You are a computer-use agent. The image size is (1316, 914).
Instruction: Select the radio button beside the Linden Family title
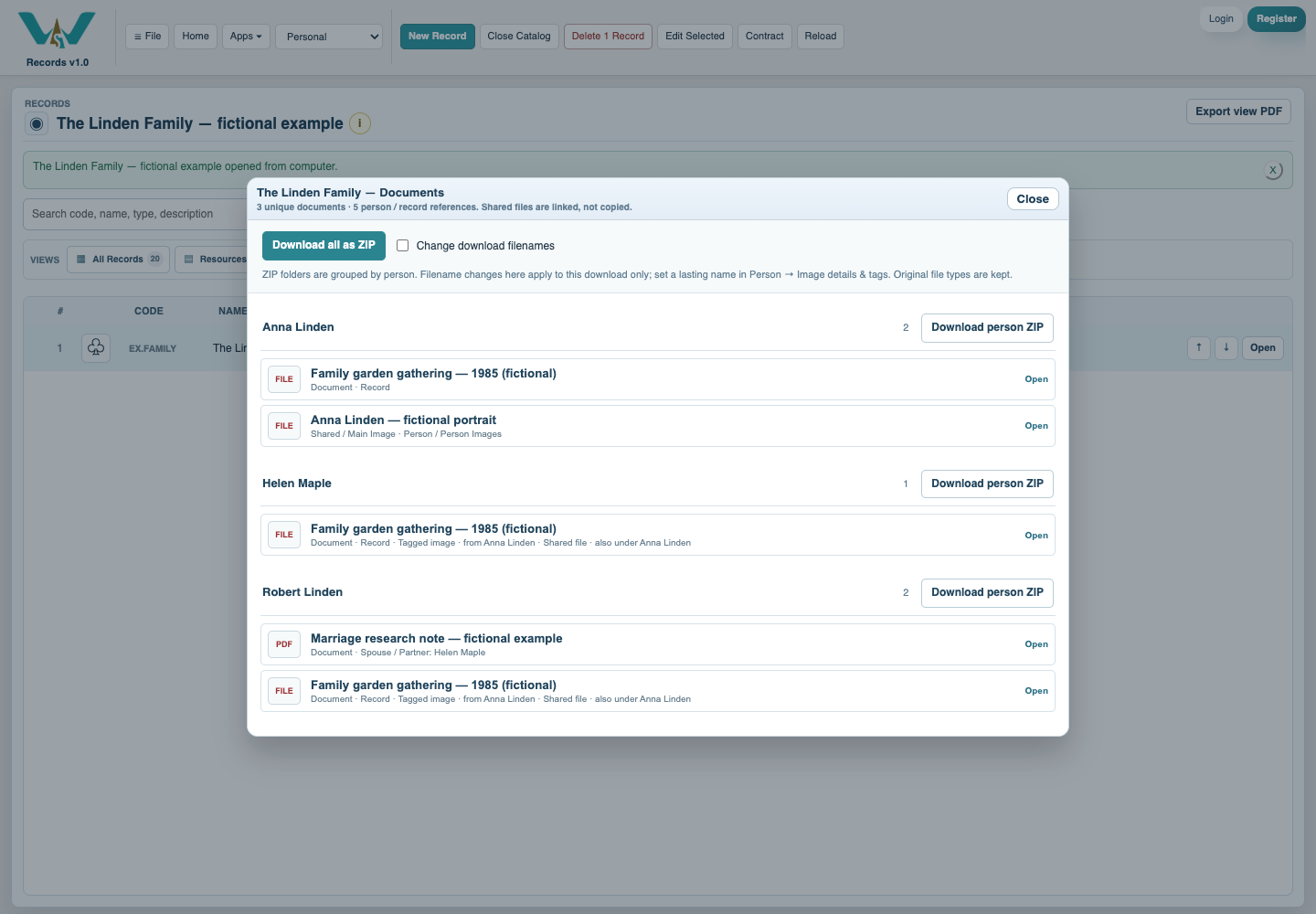pyautogui.click(x=37, y=124)
